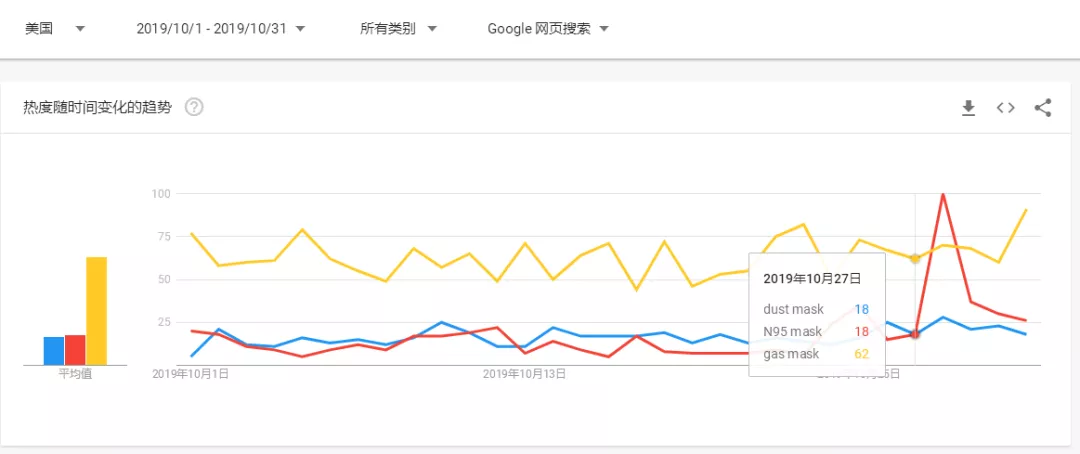
Task: Click the red data point on October 27
Action: (x=915, y=334)
